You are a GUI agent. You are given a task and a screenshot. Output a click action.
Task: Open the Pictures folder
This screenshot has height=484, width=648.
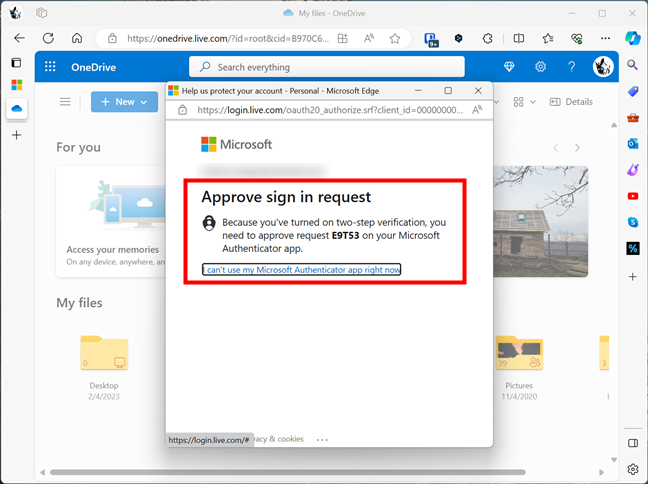tap(519, 367)
